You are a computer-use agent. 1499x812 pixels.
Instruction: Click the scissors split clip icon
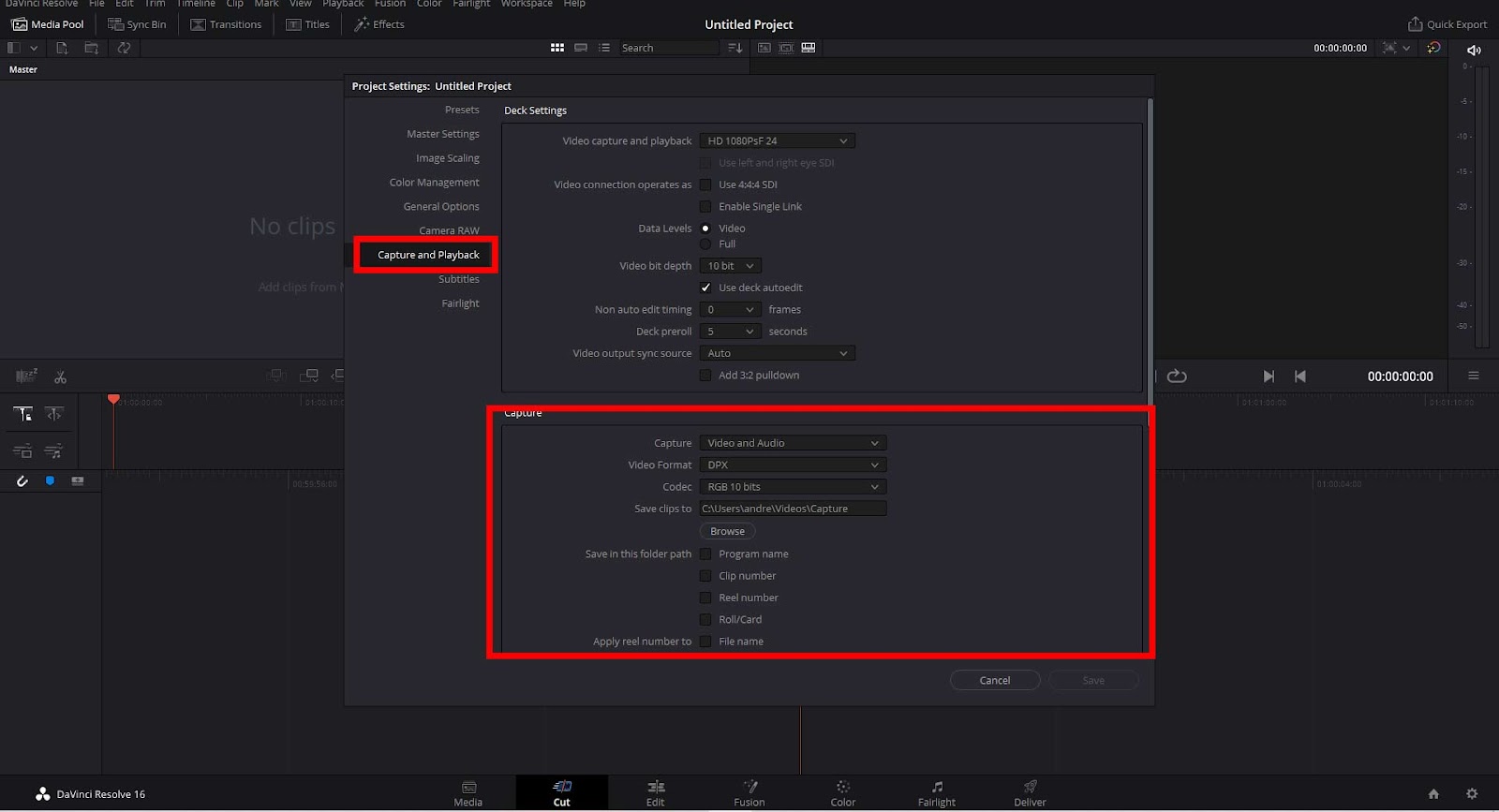60,377
